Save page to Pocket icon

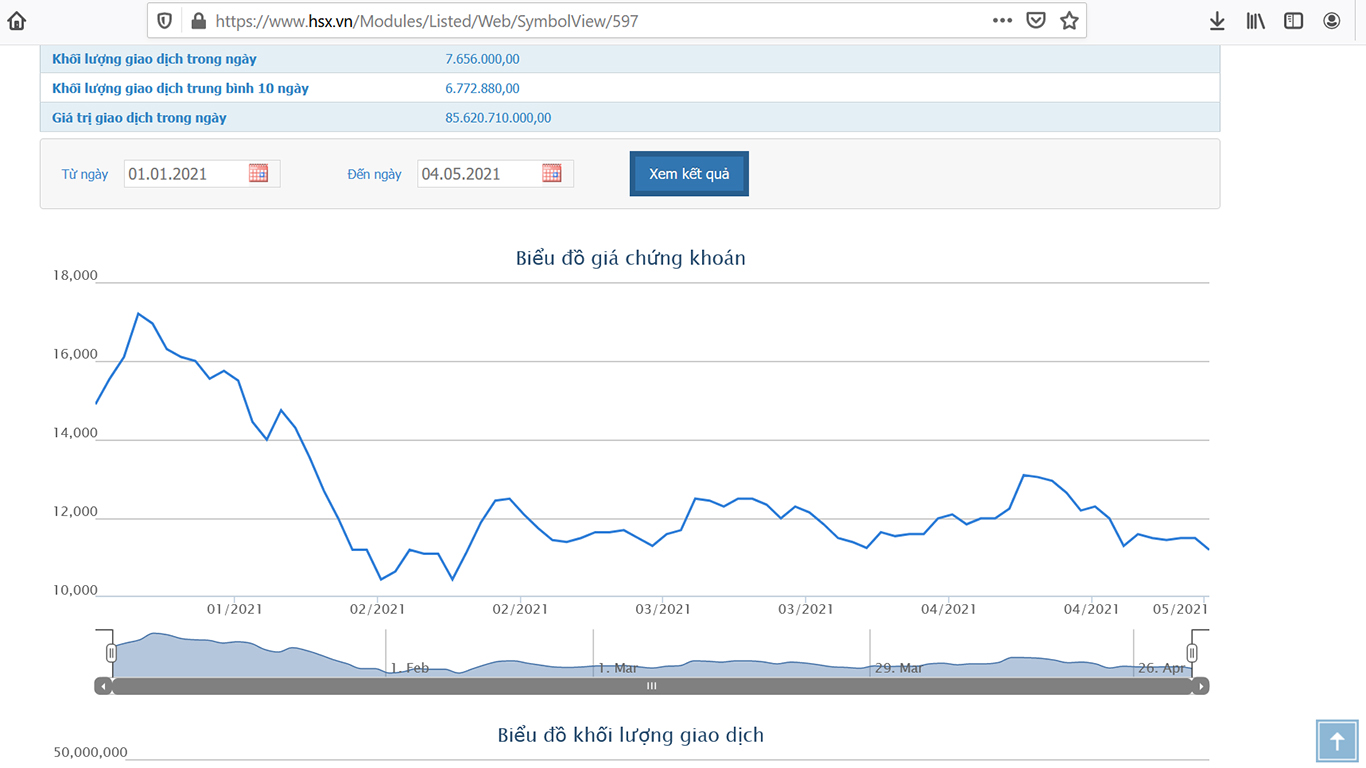click(1036, 21)
